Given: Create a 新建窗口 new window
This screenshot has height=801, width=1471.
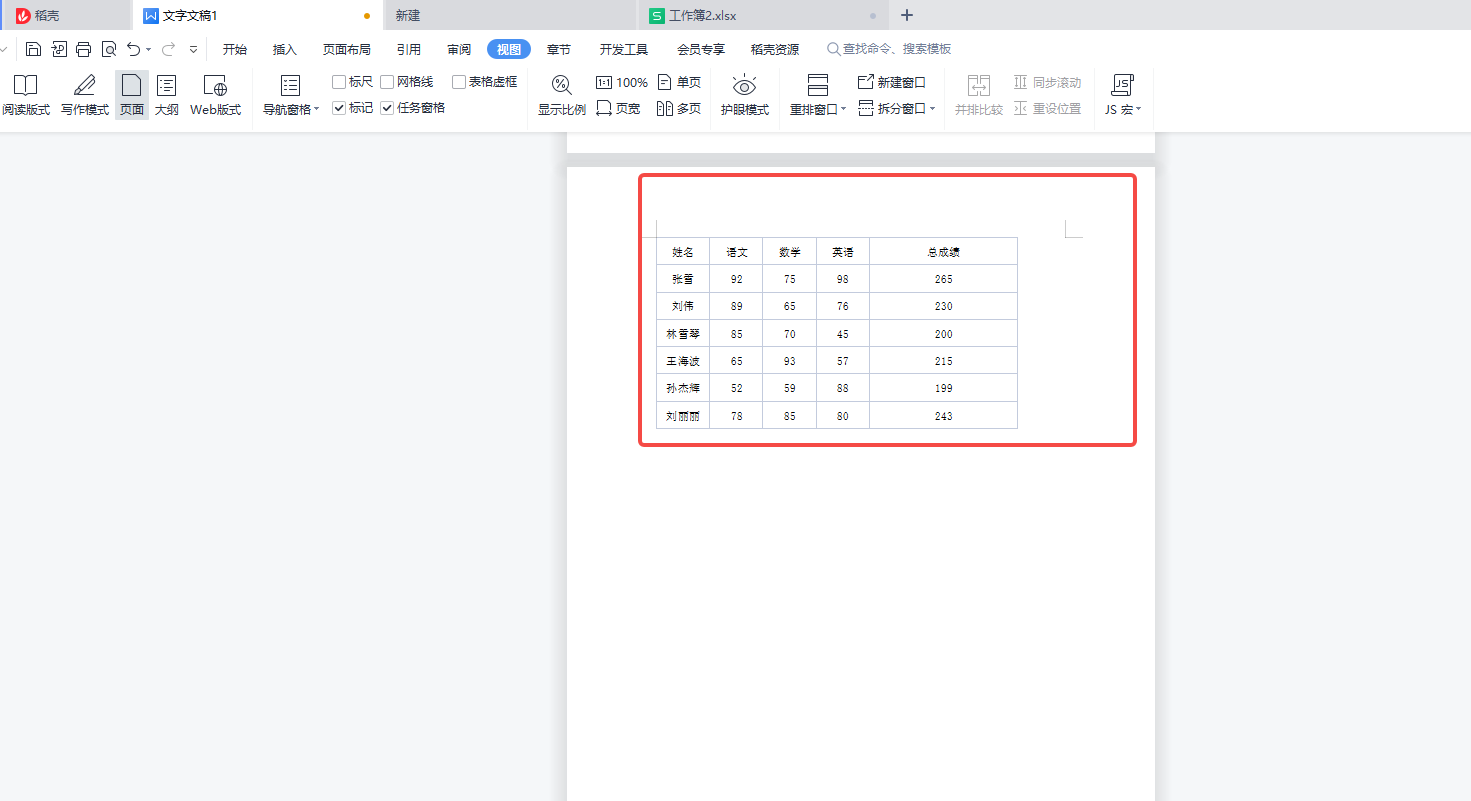Looking at the screenshot, I should pos(891,82).
